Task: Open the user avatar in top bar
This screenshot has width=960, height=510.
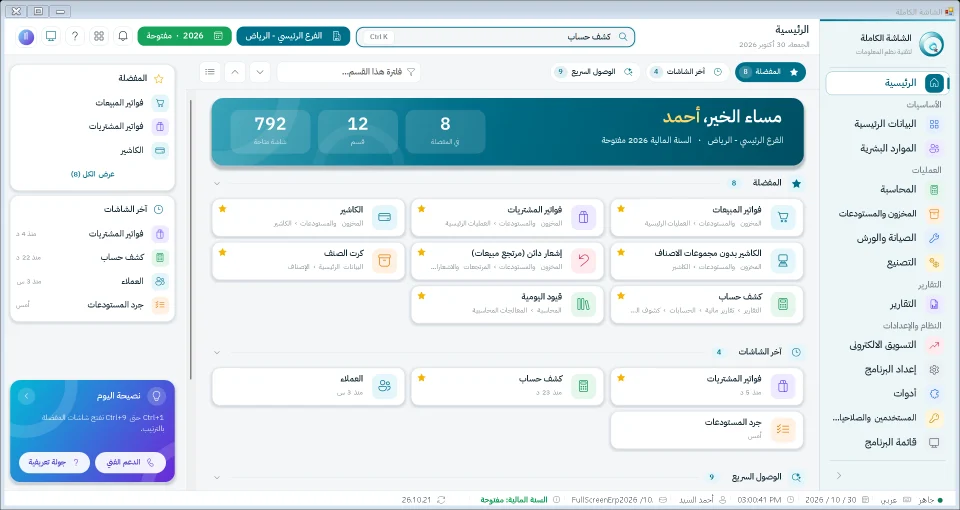Action: [26, 36]
